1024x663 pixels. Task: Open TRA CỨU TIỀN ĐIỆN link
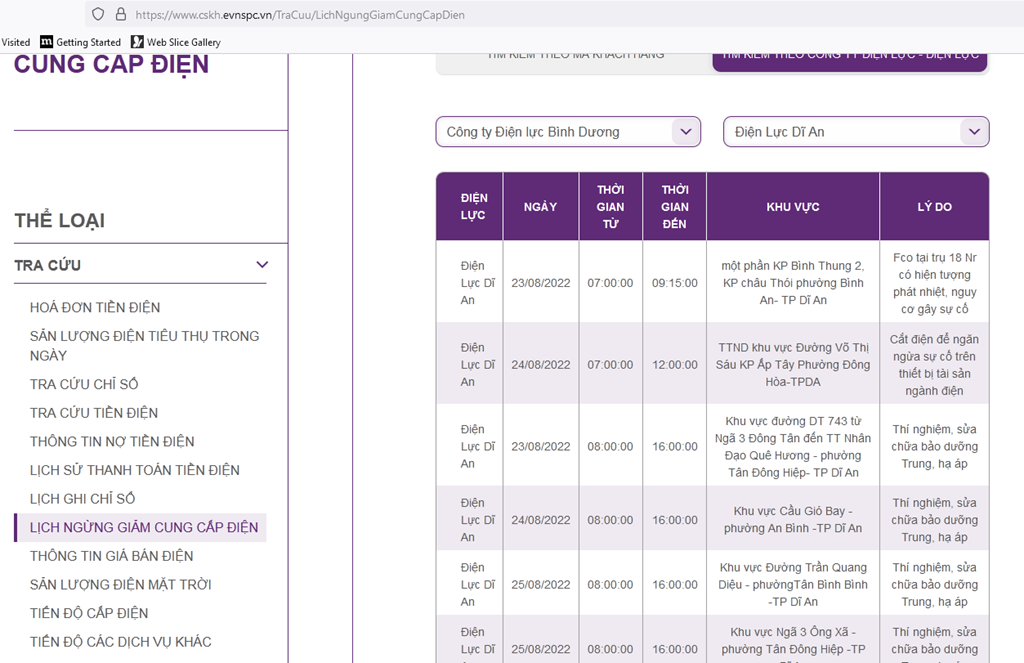93,413
